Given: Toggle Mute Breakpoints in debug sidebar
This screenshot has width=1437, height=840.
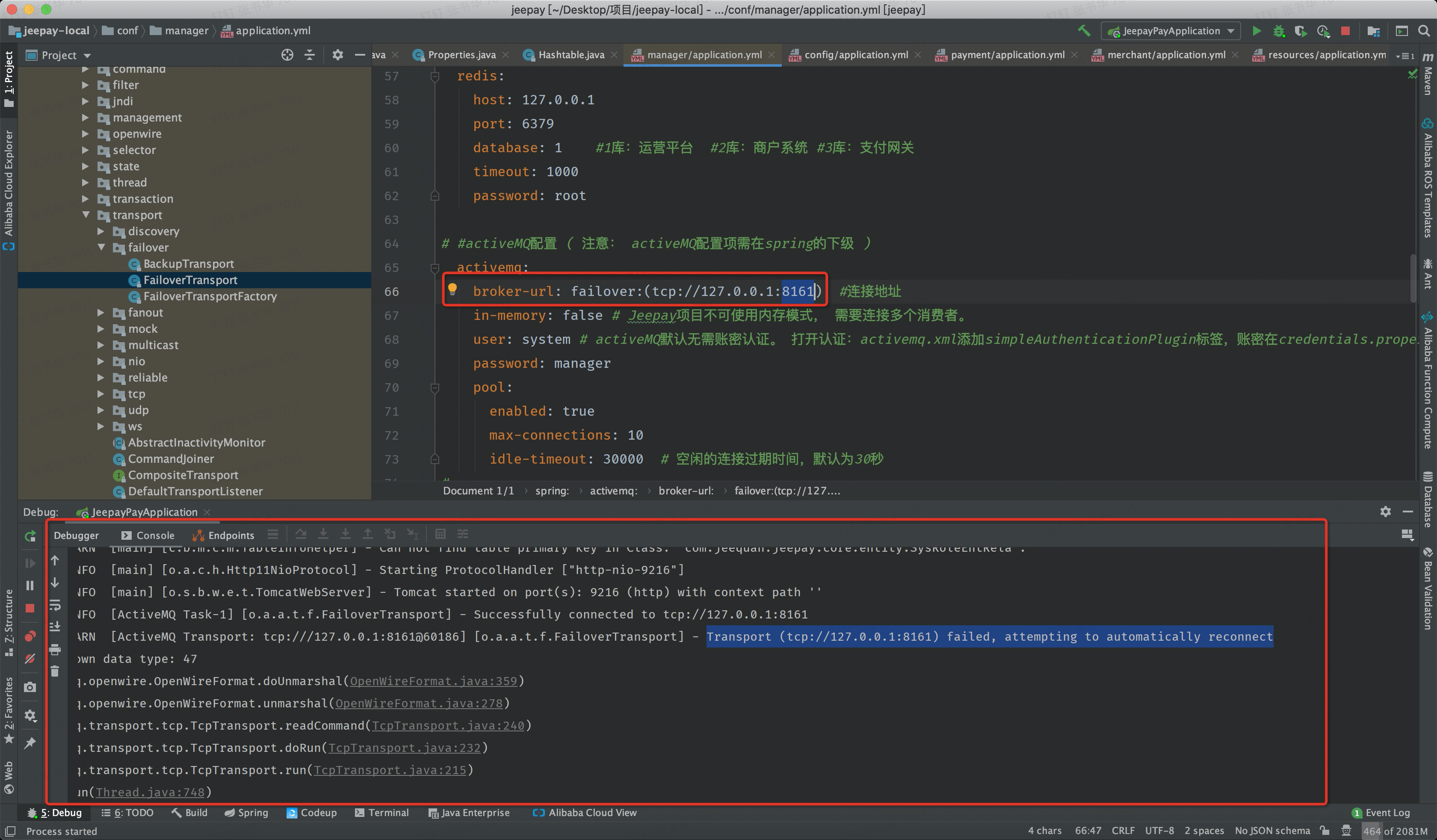Looking at the screenshot, I should click(x=30, y=659).
